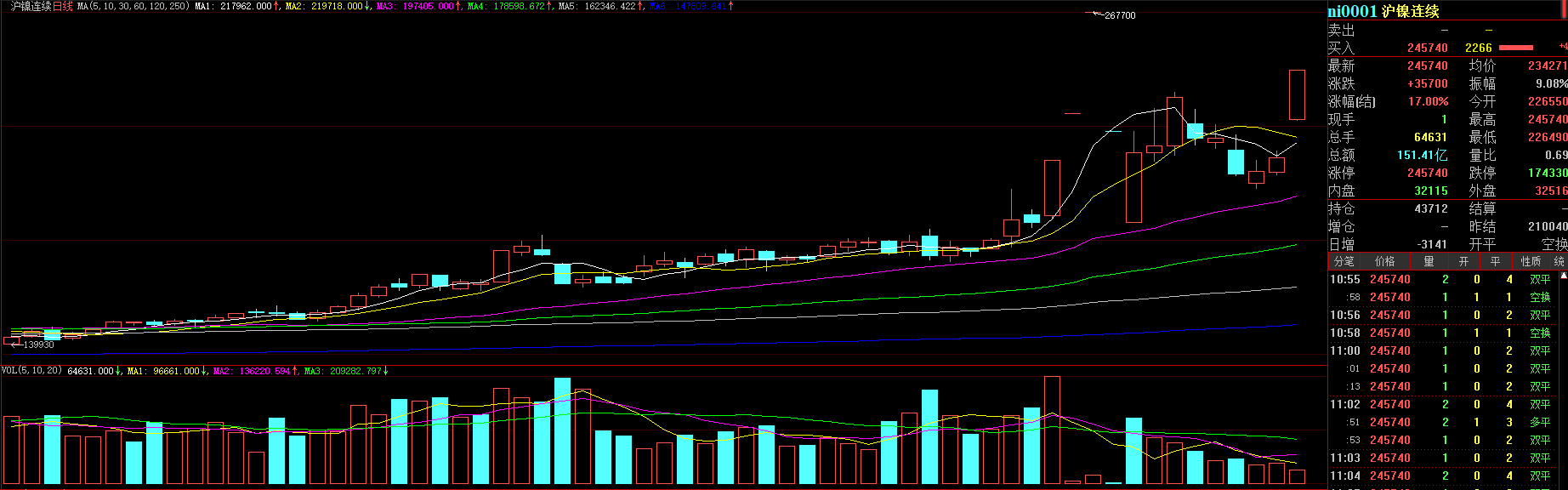Click the VOL(5,10,20) volume indicator label
The width and height of the screenshot is (1568, 490).
(31, 371)
